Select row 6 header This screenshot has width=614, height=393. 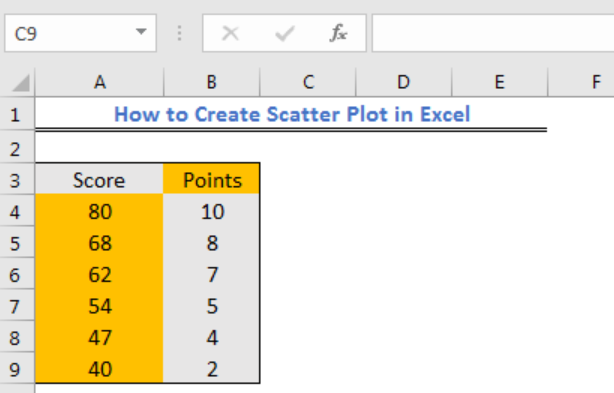[x=17, y=274]
